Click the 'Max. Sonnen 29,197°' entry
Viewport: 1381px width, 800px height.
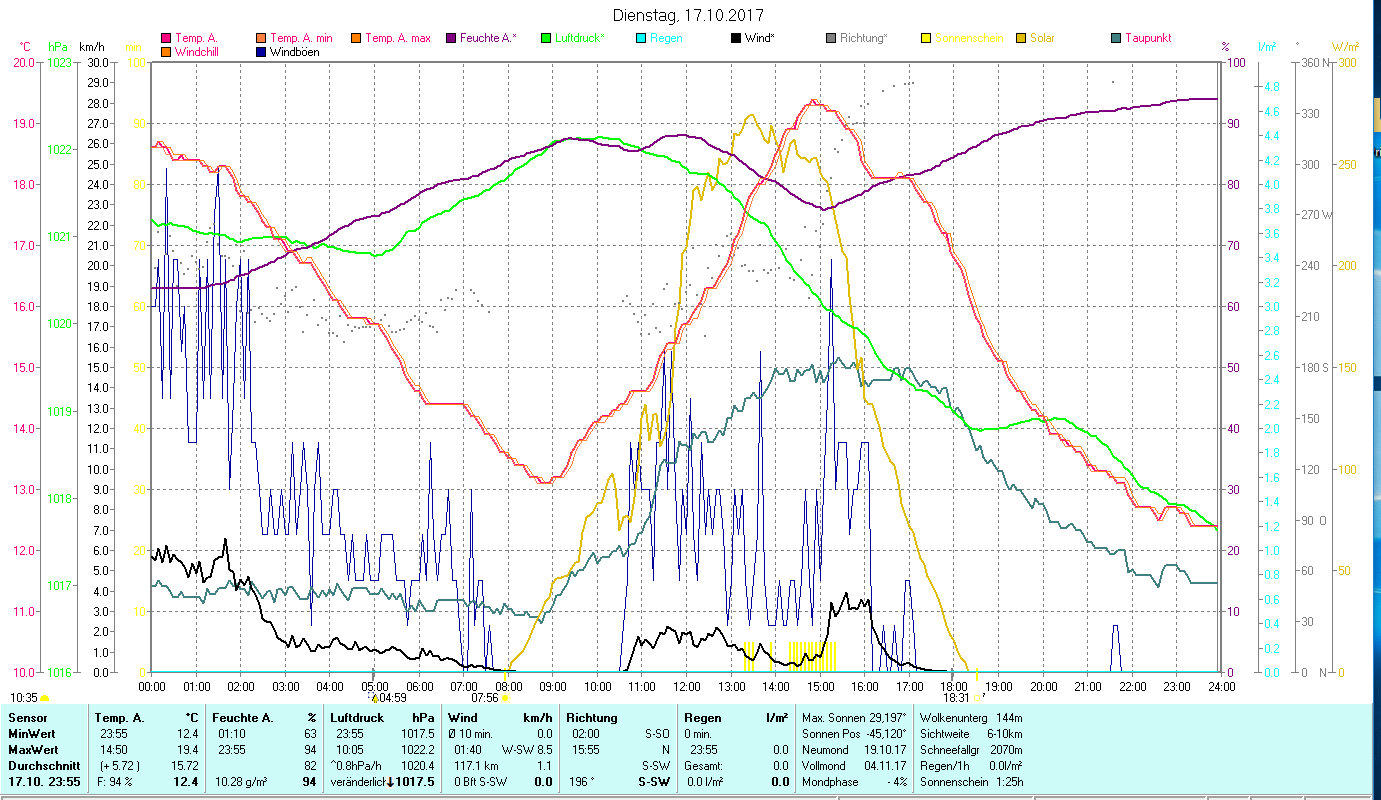tap(854, 718)
